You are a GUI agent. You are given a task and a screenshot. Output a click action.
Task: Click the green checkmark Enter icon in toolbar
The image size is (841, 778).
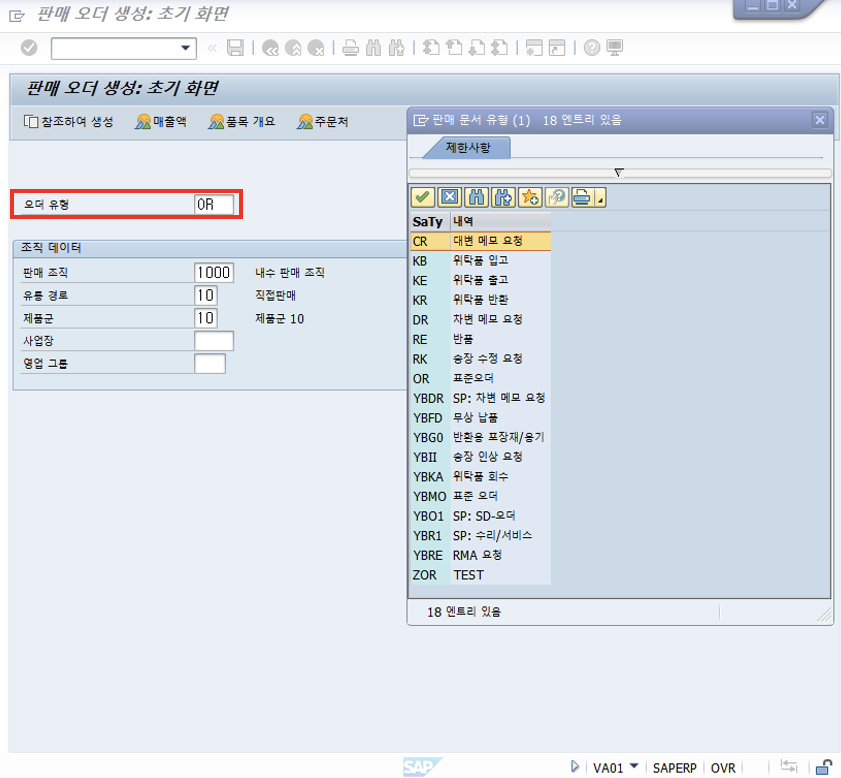pyautogui.click(x=29, y=48)
